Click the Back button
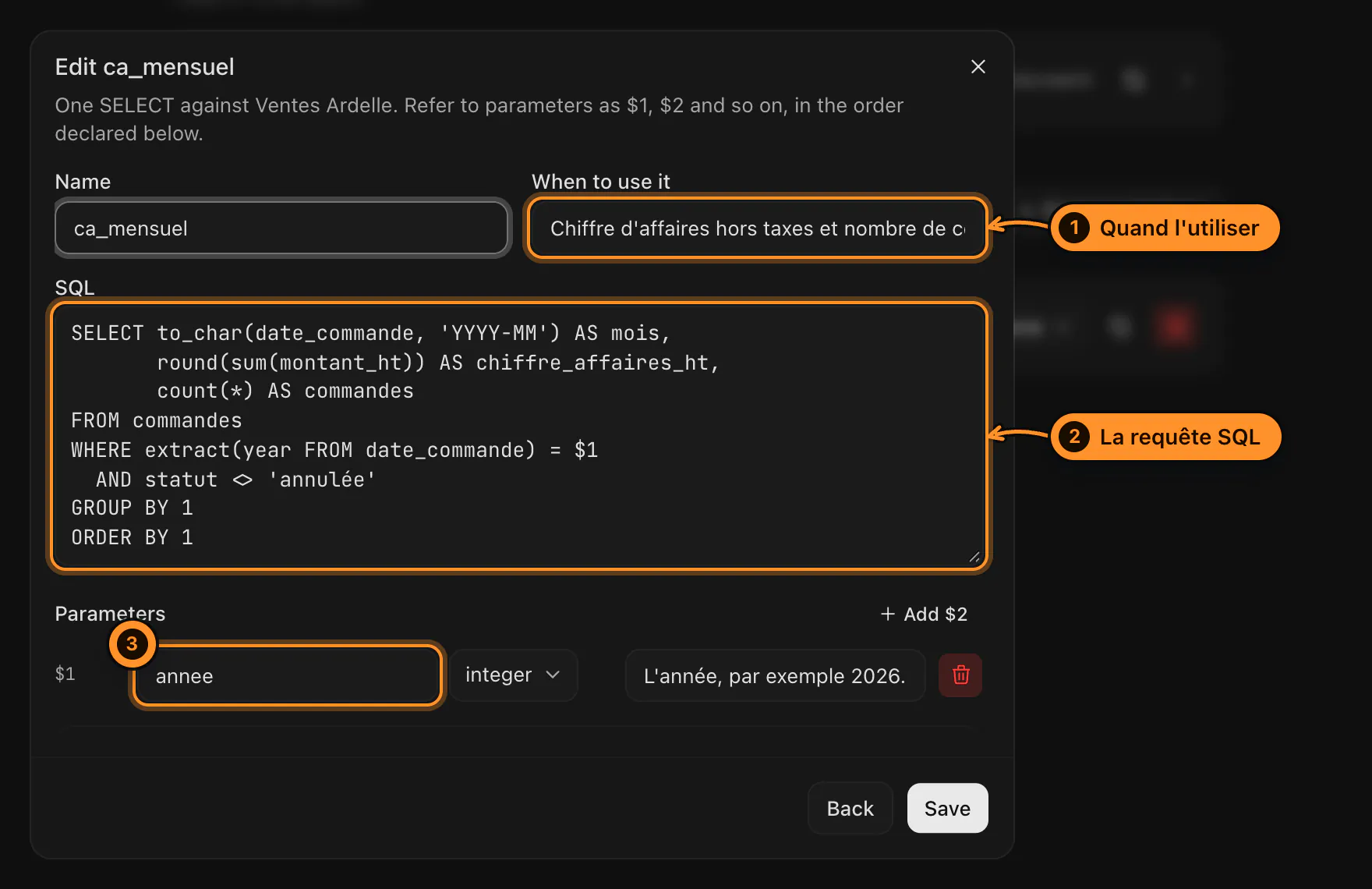This screenshot has height=889, width=1372. point(850,809)
